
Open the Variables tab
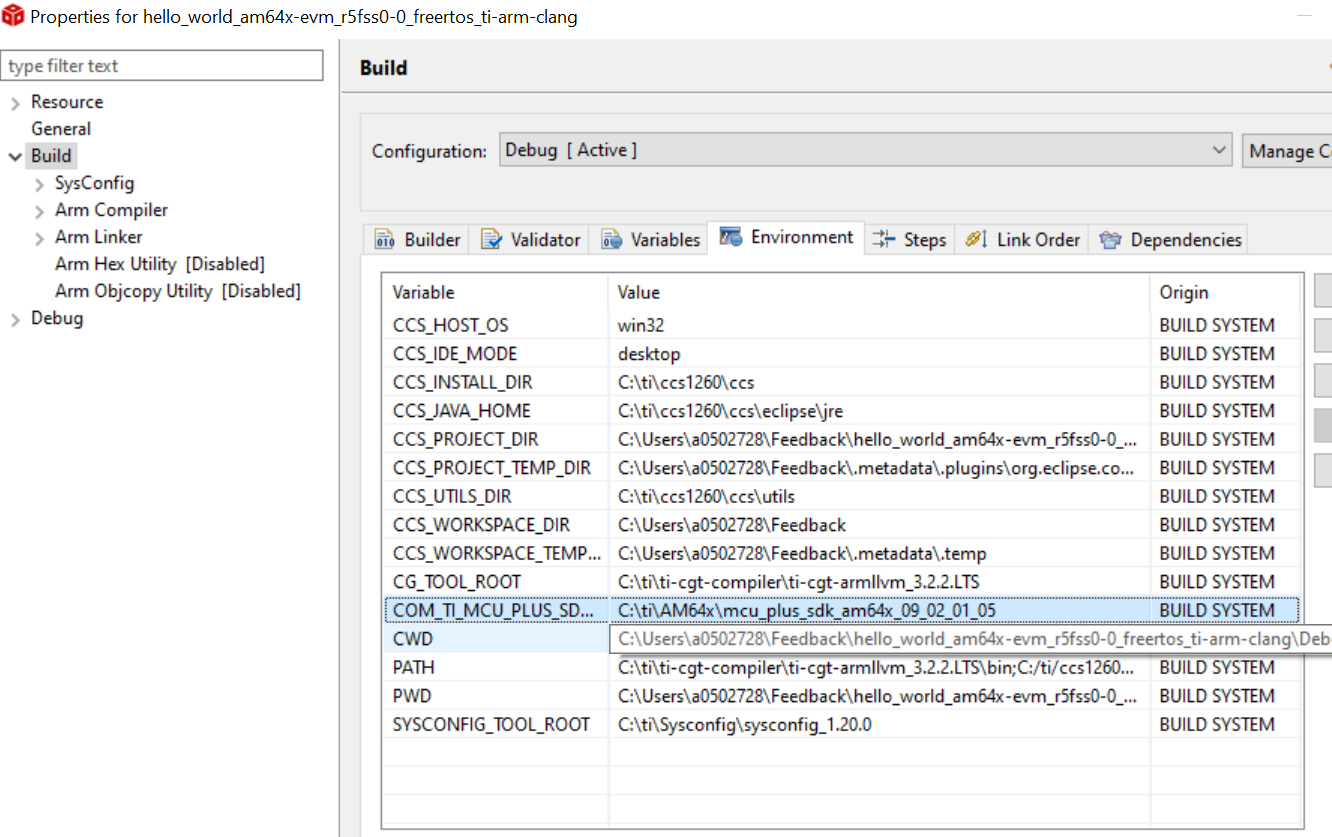tap(651, 240)
